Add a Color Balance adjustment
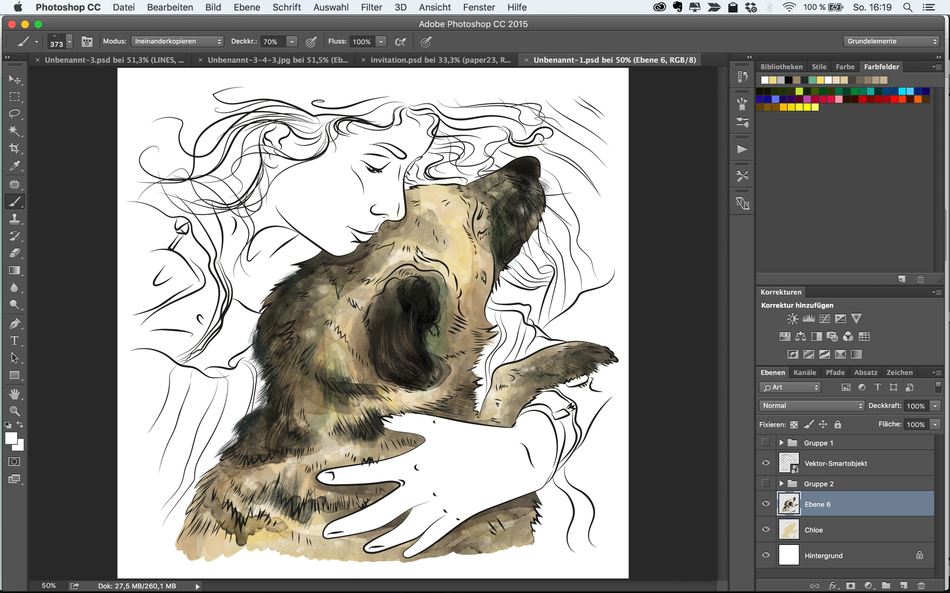The width and height of the screenshot is (950, 593). [x=800, y=336]
